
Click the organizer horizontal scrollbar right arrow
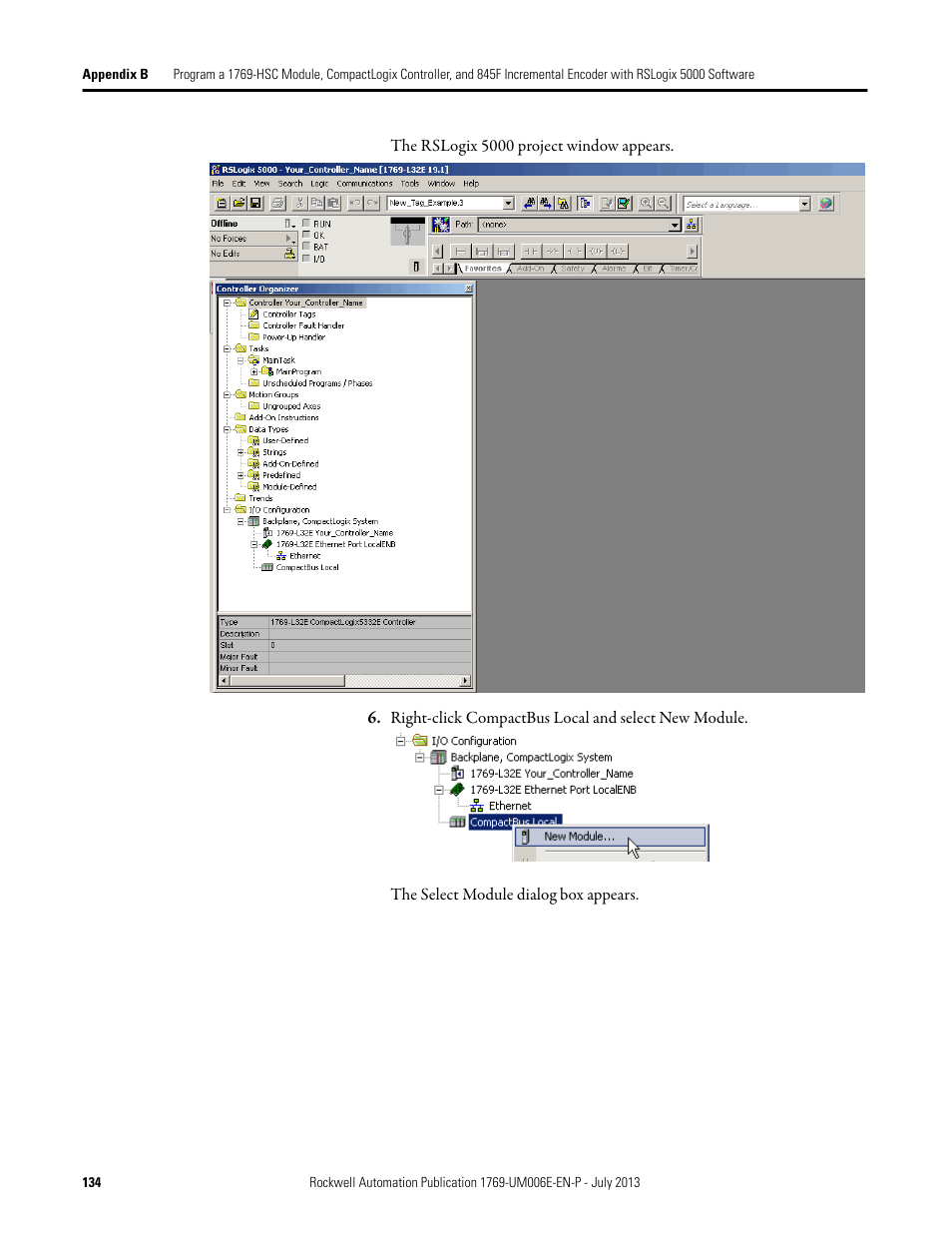tap(465, 681)
